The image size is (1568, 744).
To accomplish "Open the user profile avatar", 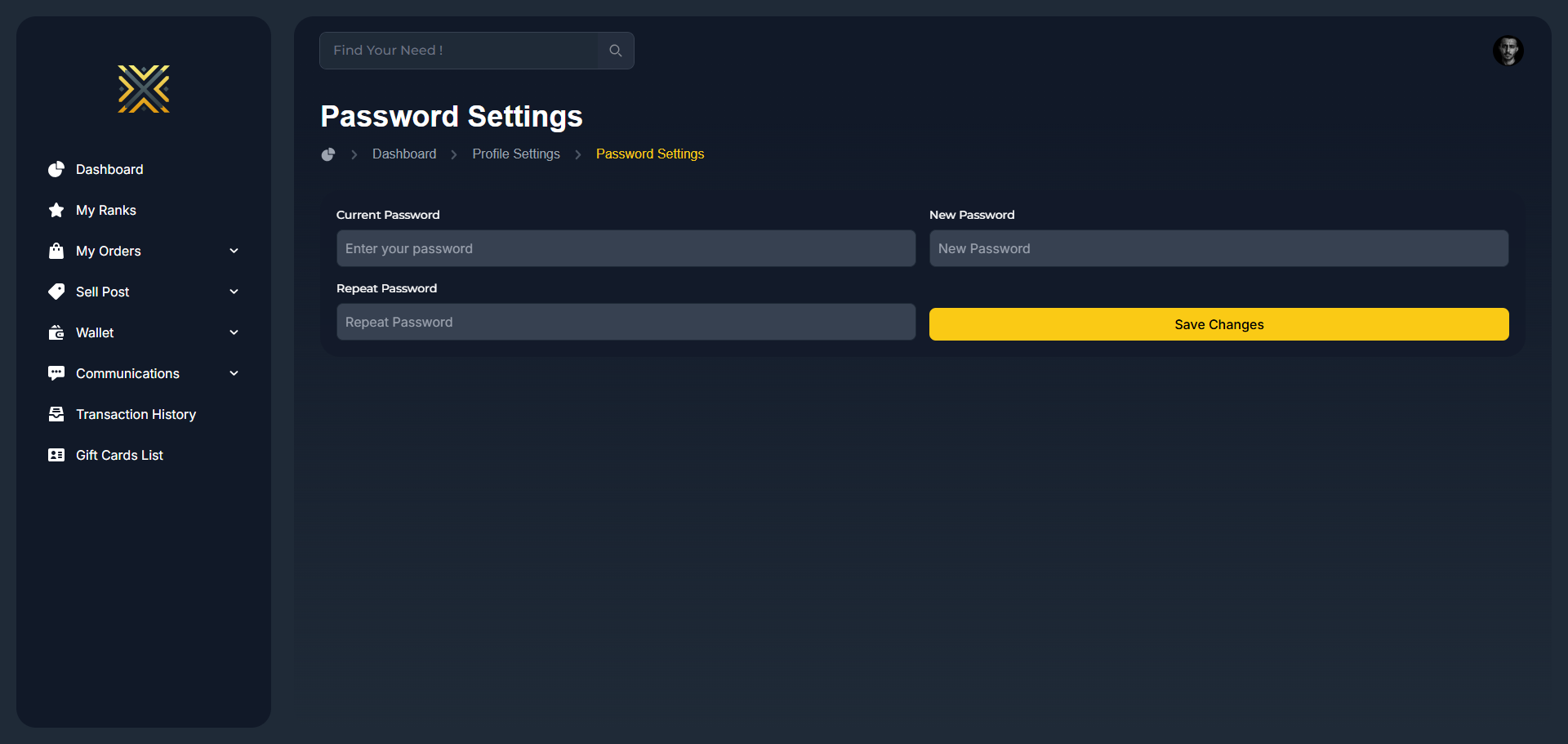I will 1508,51.
